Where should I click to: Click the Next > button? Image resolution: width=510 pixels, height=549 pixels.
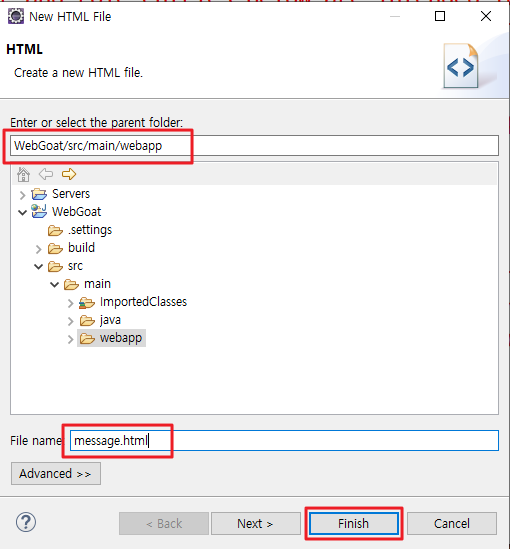(256, 523)
